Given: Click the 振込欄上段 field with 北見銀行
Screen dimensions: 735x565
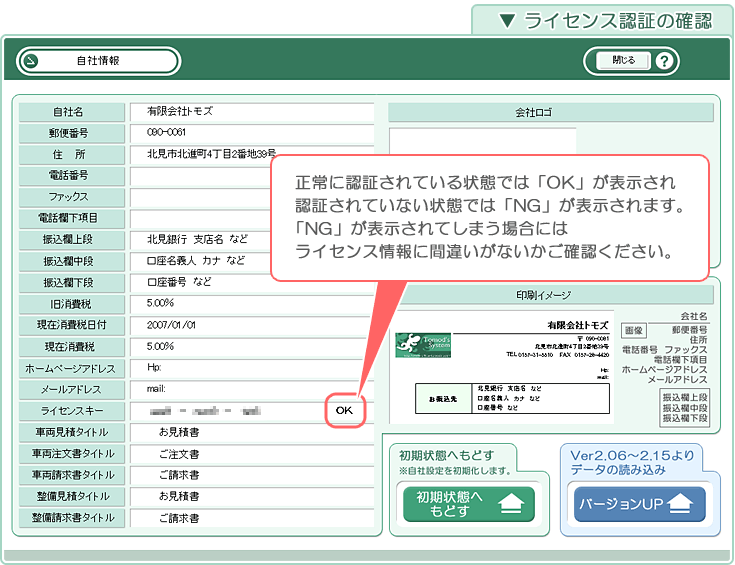Looking at the screenshot, I should [x=201, y=240].
